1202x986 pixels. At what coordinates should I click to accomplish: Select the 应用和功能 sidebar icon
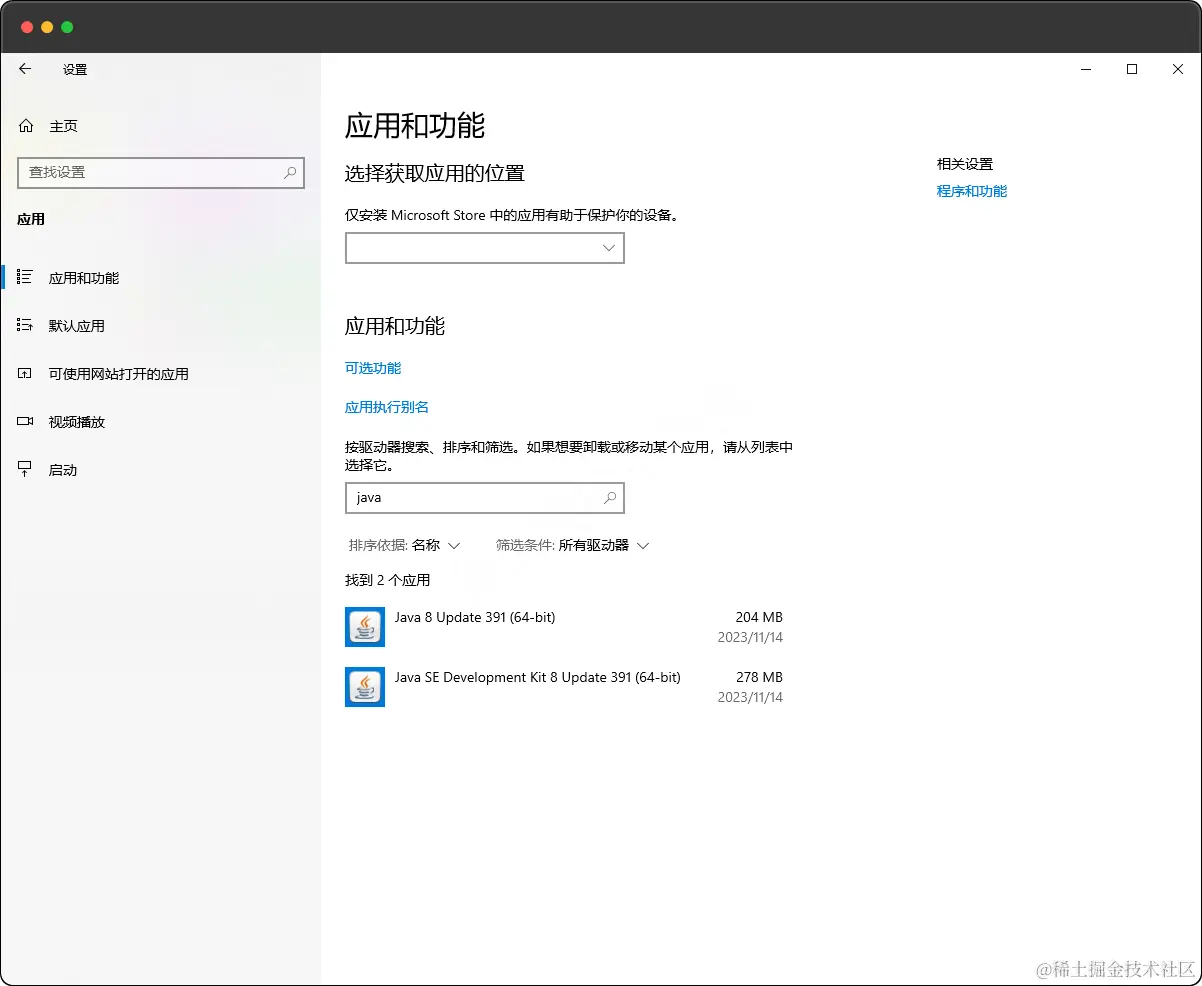click(x=25, y=278)
